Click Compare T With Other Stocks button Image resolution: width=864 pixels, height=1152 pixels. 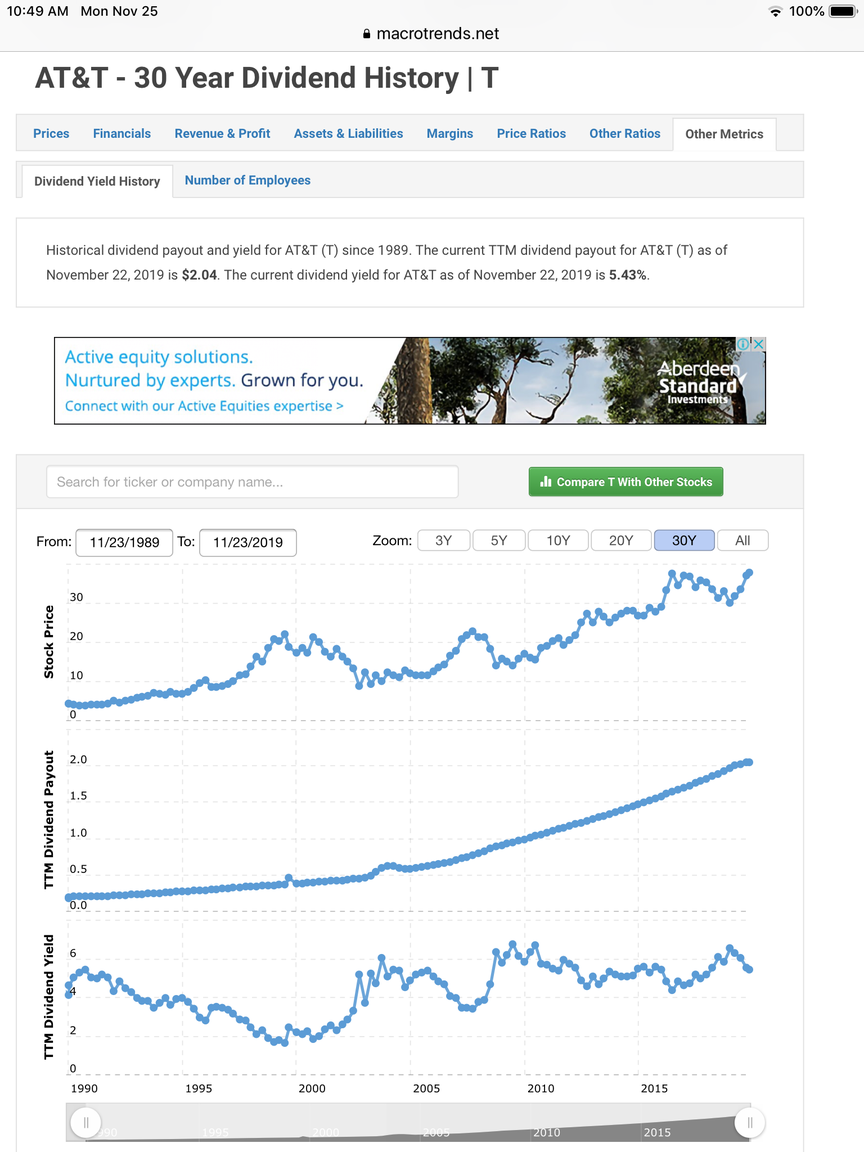pos(626,482)
